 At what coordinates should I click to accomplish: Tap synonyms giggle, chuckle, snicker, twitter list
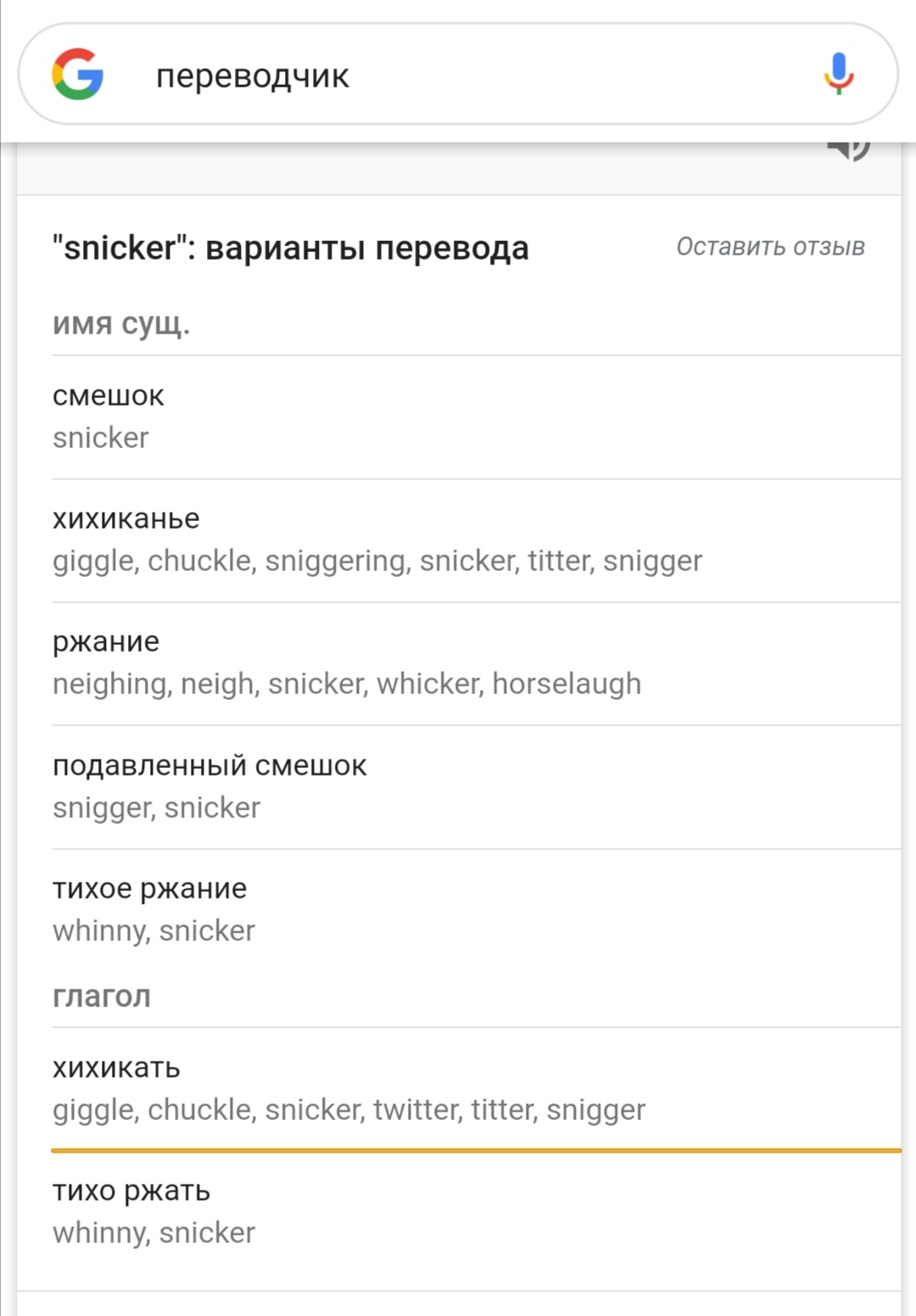349,1110
